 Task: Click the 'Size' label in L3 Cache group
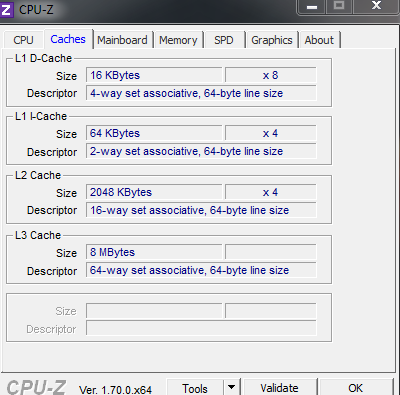pos(66,253)
